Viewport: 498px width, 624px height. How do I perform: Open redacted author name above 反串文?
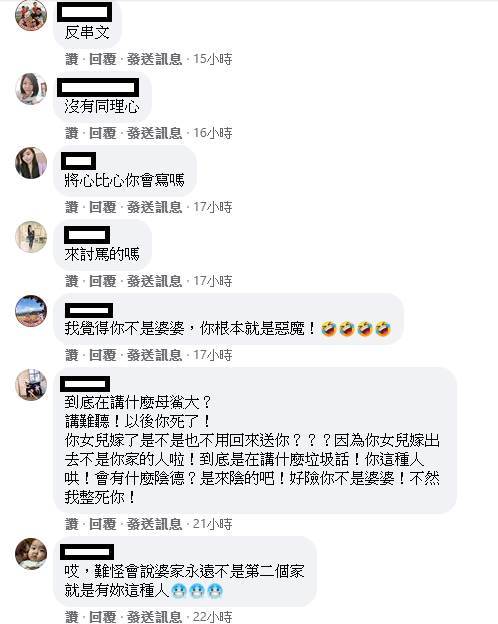pos(84,12)
